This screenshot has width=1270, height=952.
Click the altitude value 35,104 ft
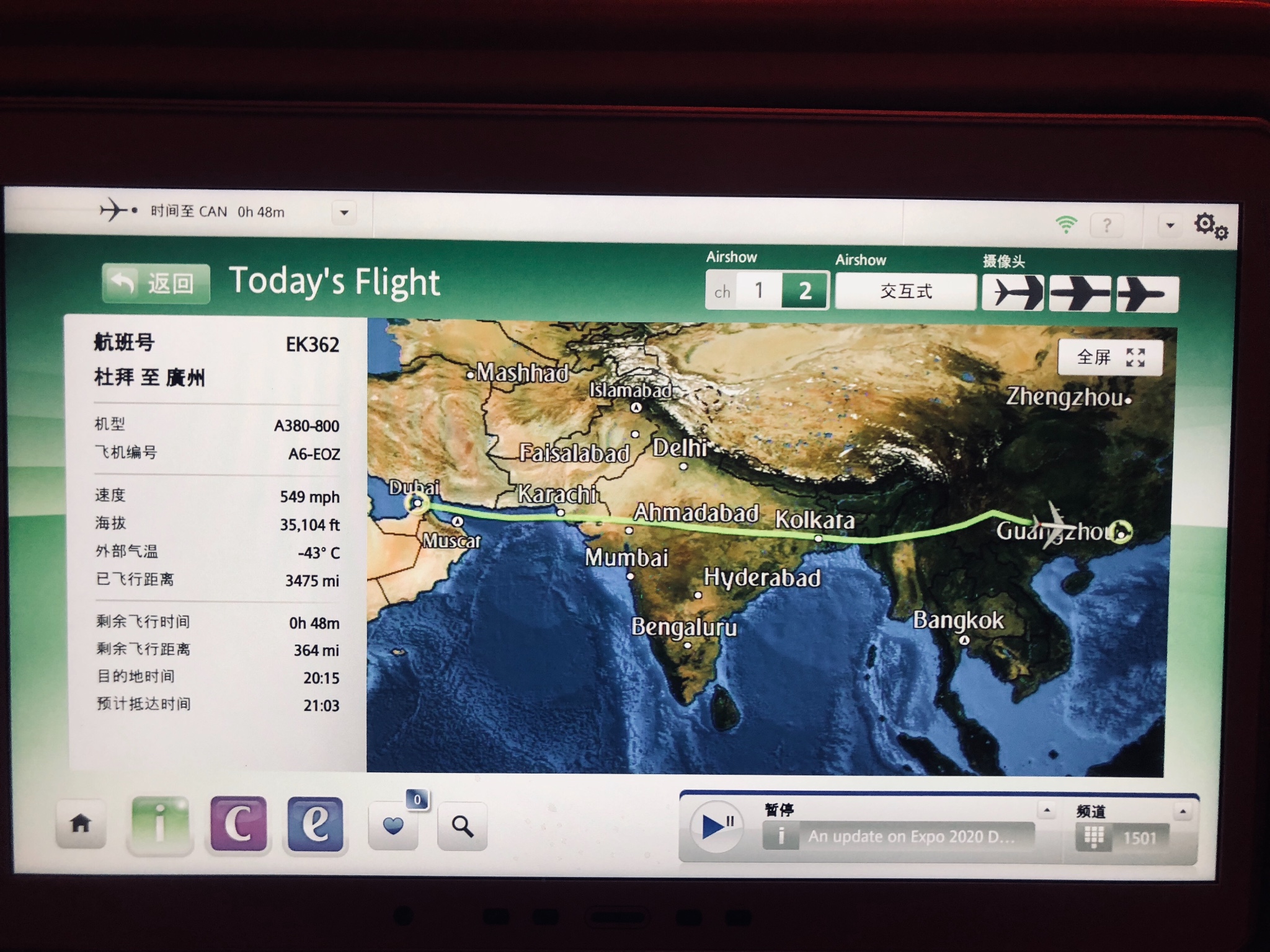tap(309, 525)
